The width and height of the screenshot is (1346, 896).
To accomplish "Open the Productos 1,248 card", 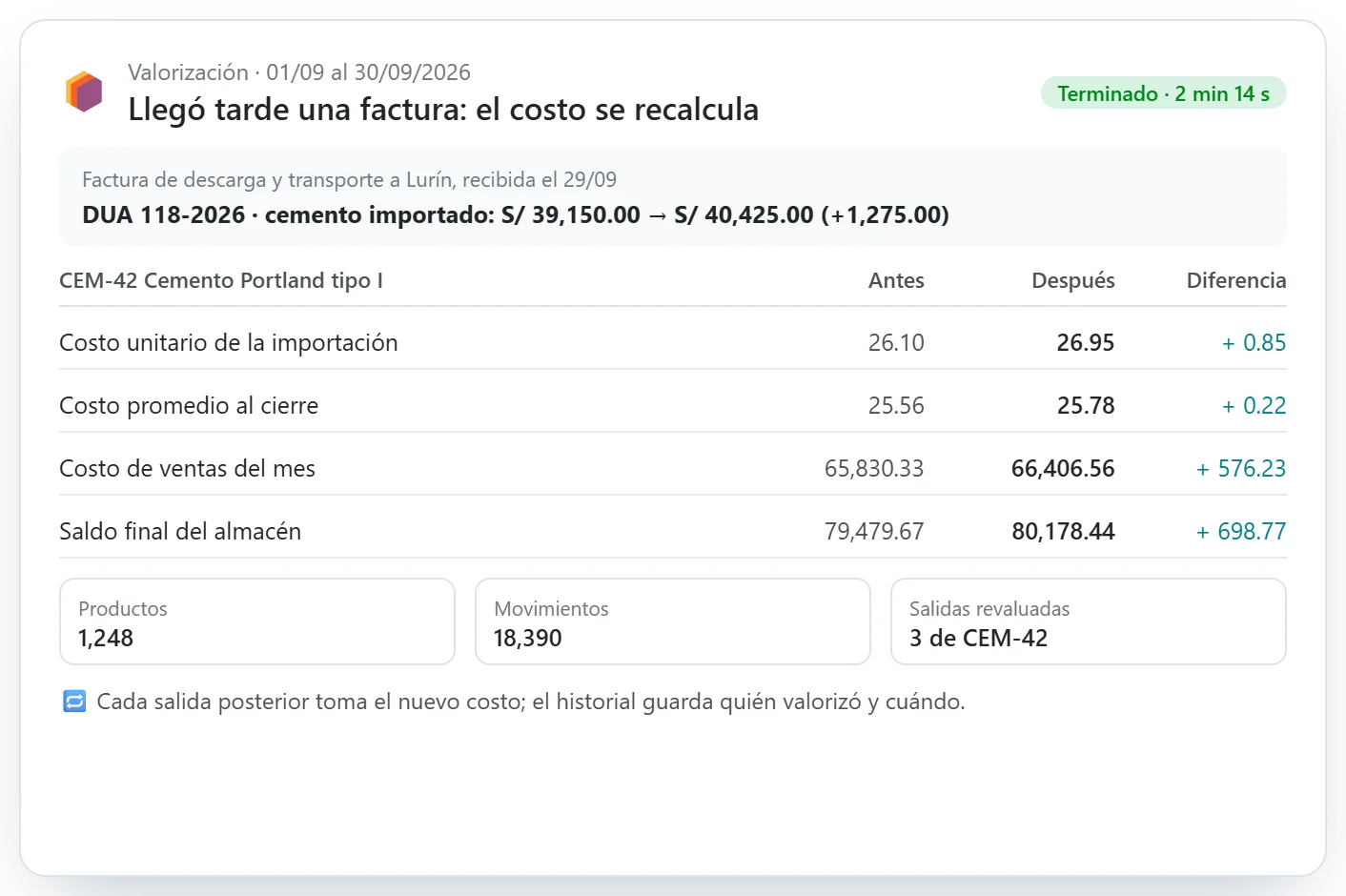I will click(x=257, y=621).
